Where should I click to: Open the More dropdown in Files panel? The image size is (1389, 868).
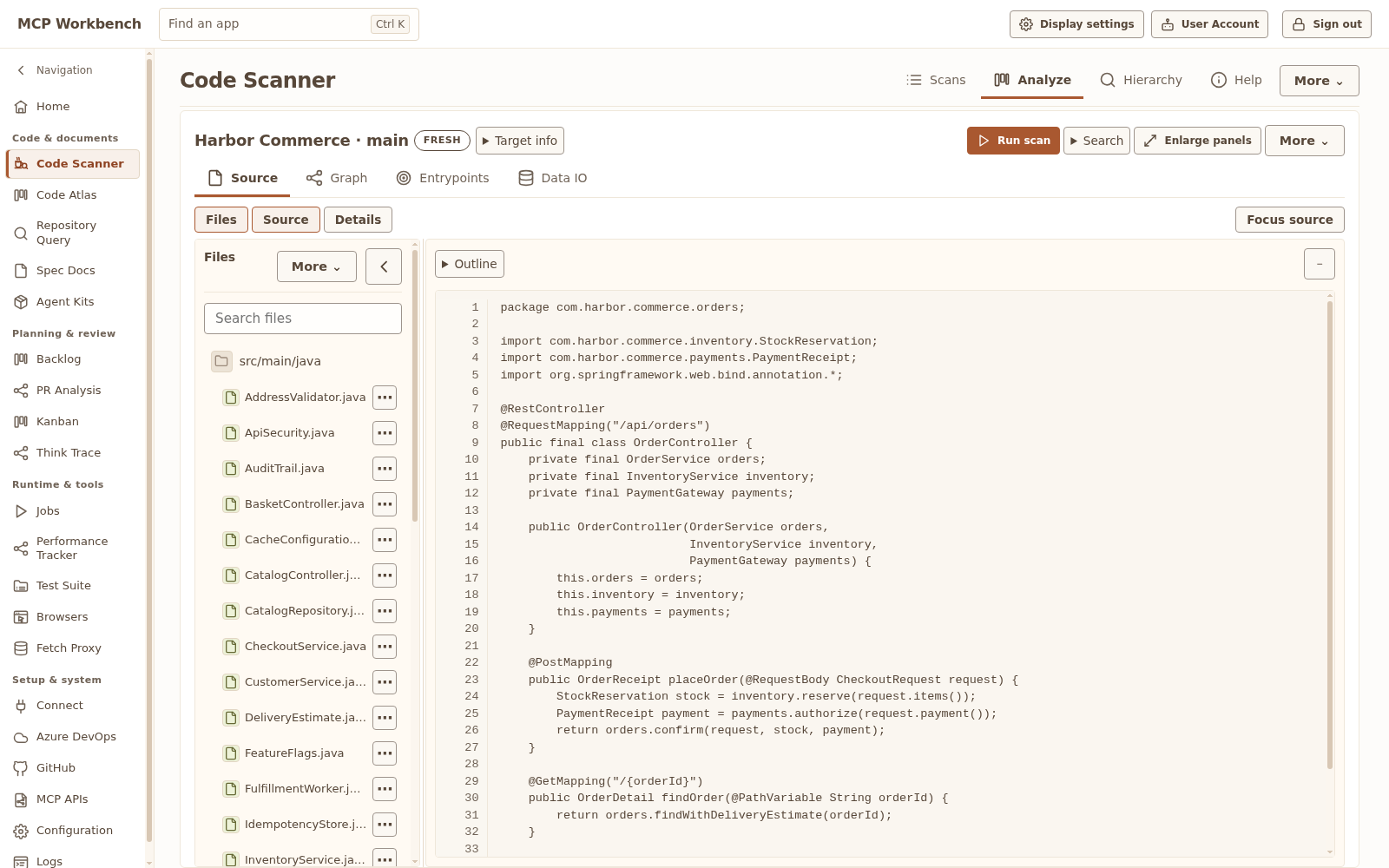(317, 266)
